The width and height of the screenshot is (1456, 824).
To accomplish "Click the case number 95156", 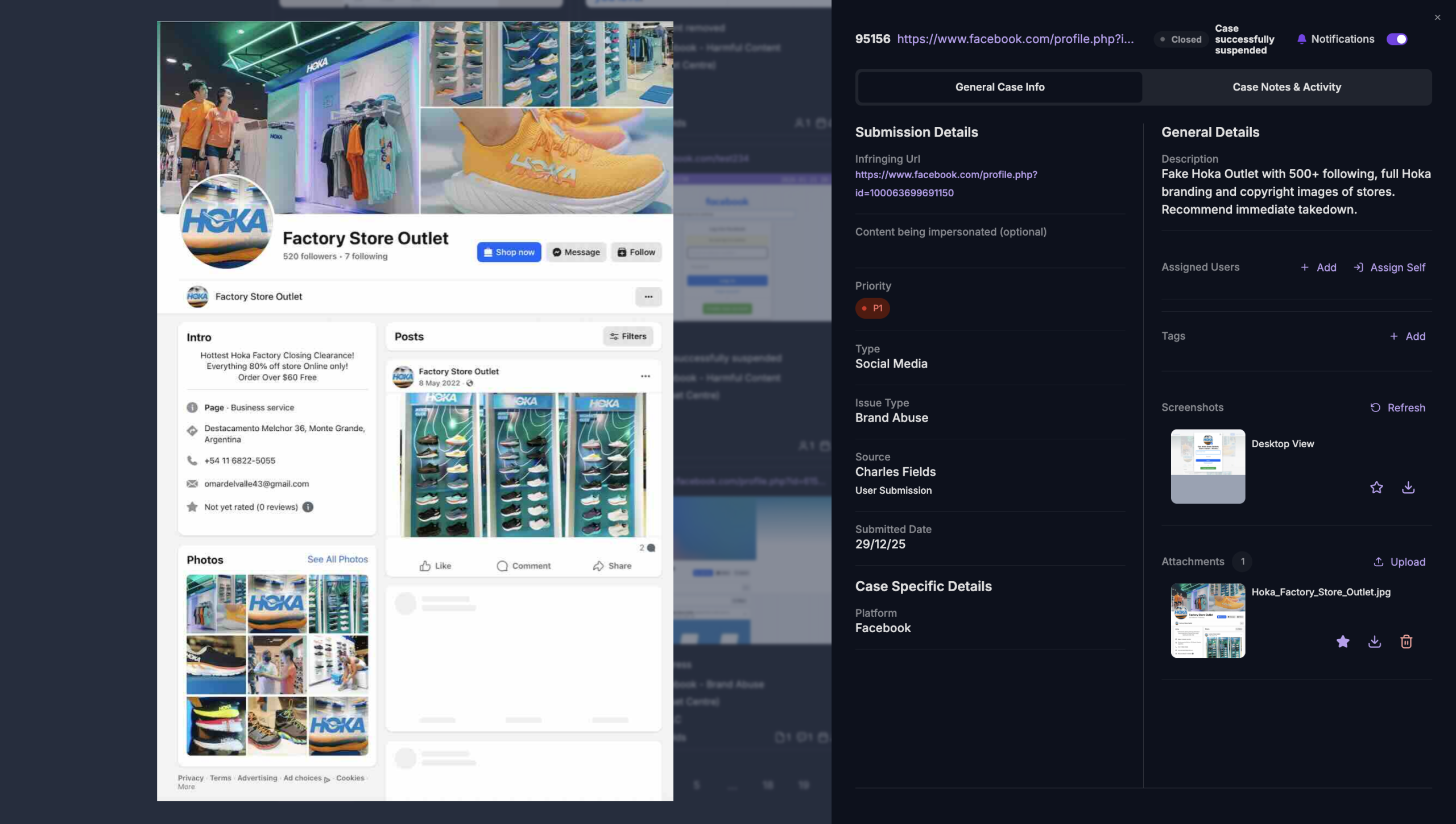I will pyautogui.click(x=872, y=39).
